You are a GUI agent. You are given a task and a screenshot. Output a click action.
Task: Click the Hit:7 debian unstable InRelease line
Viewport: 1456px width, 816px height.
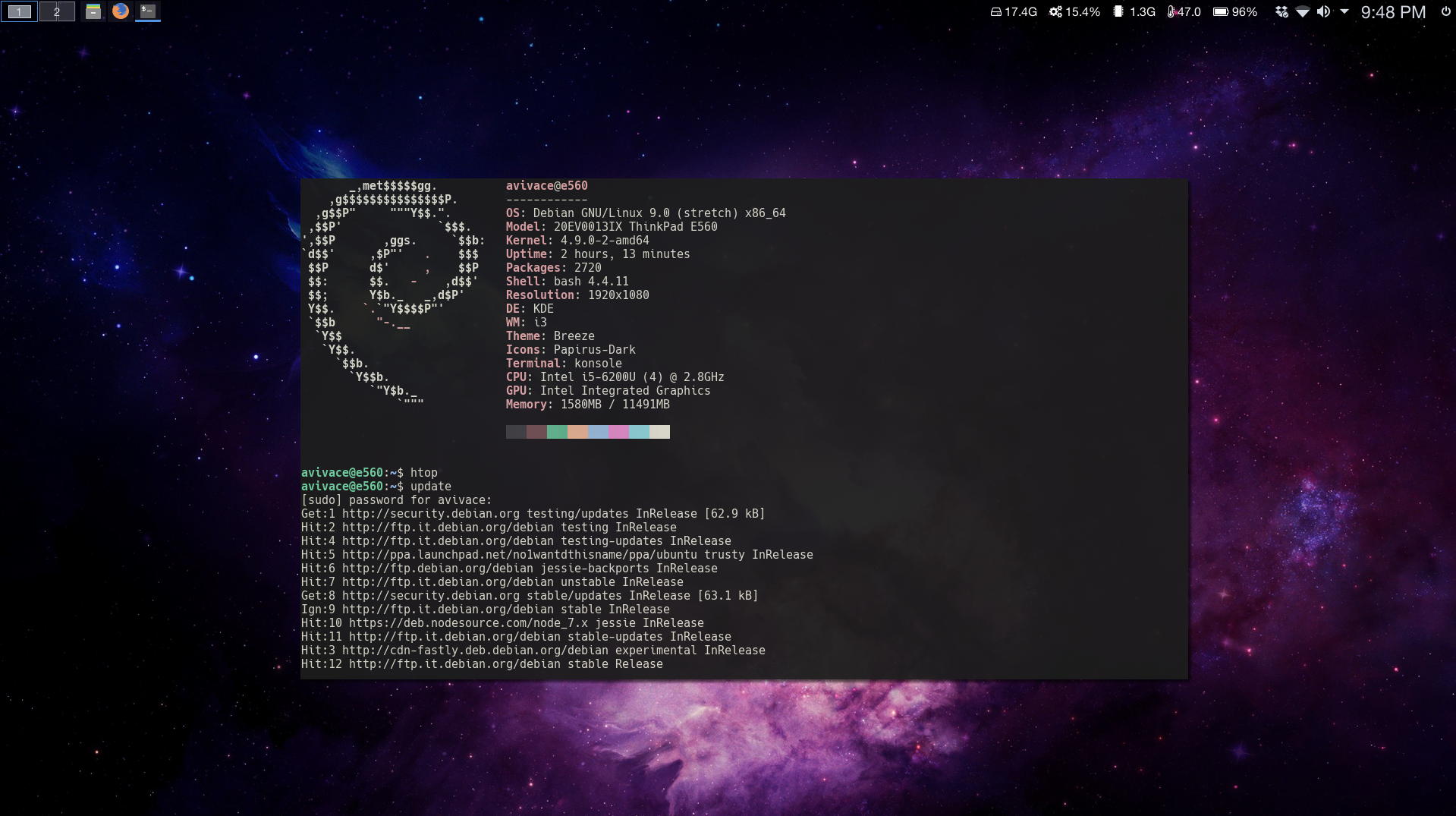(492, 582)
